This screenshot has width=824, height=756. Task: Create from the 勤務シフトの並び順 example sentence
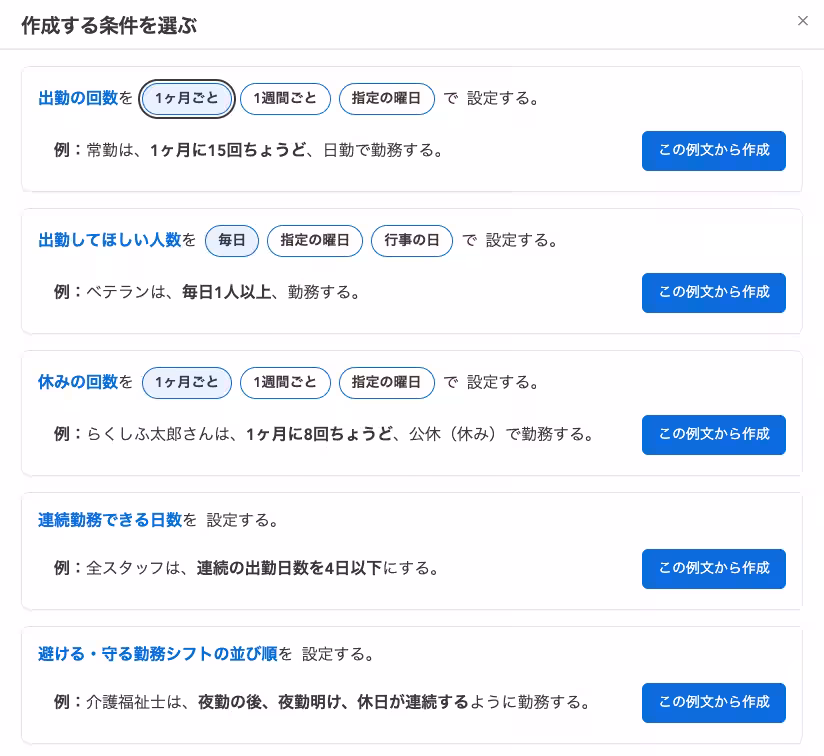point(713,703)
